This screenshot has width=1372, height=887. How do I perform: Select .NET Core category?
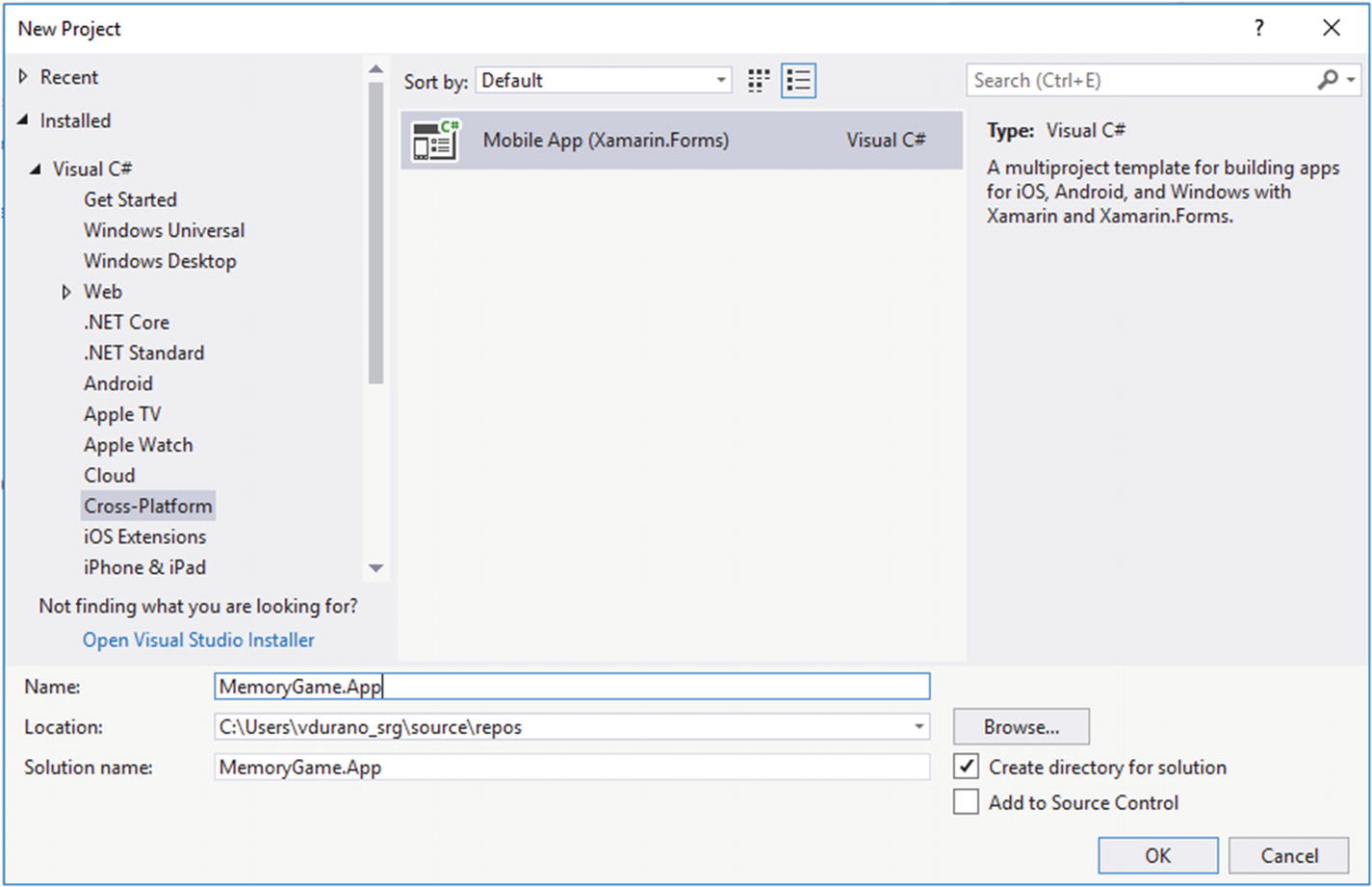126,323
